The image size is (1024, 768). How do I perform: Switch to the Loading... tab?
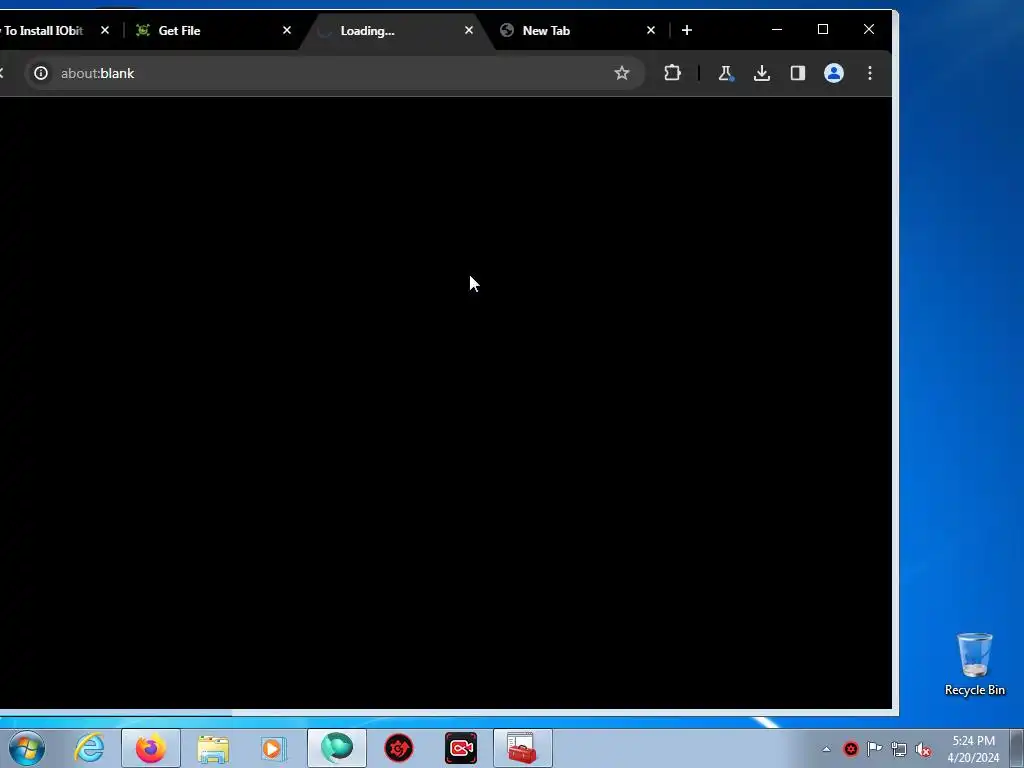click(x=395, y=31)
